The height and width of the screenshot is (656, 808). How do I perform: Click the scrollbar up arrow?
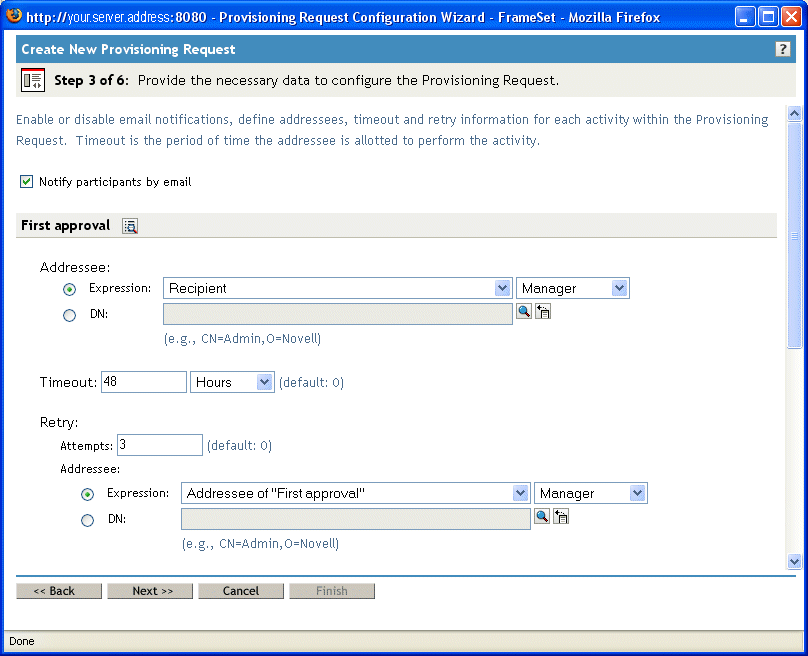coord(795,113)
